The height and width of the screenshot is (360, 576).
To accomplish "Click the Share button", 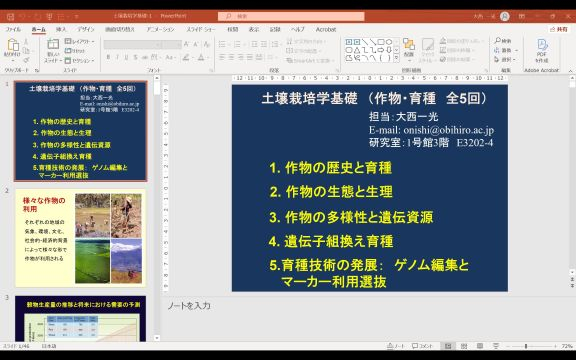I will 559,29.
